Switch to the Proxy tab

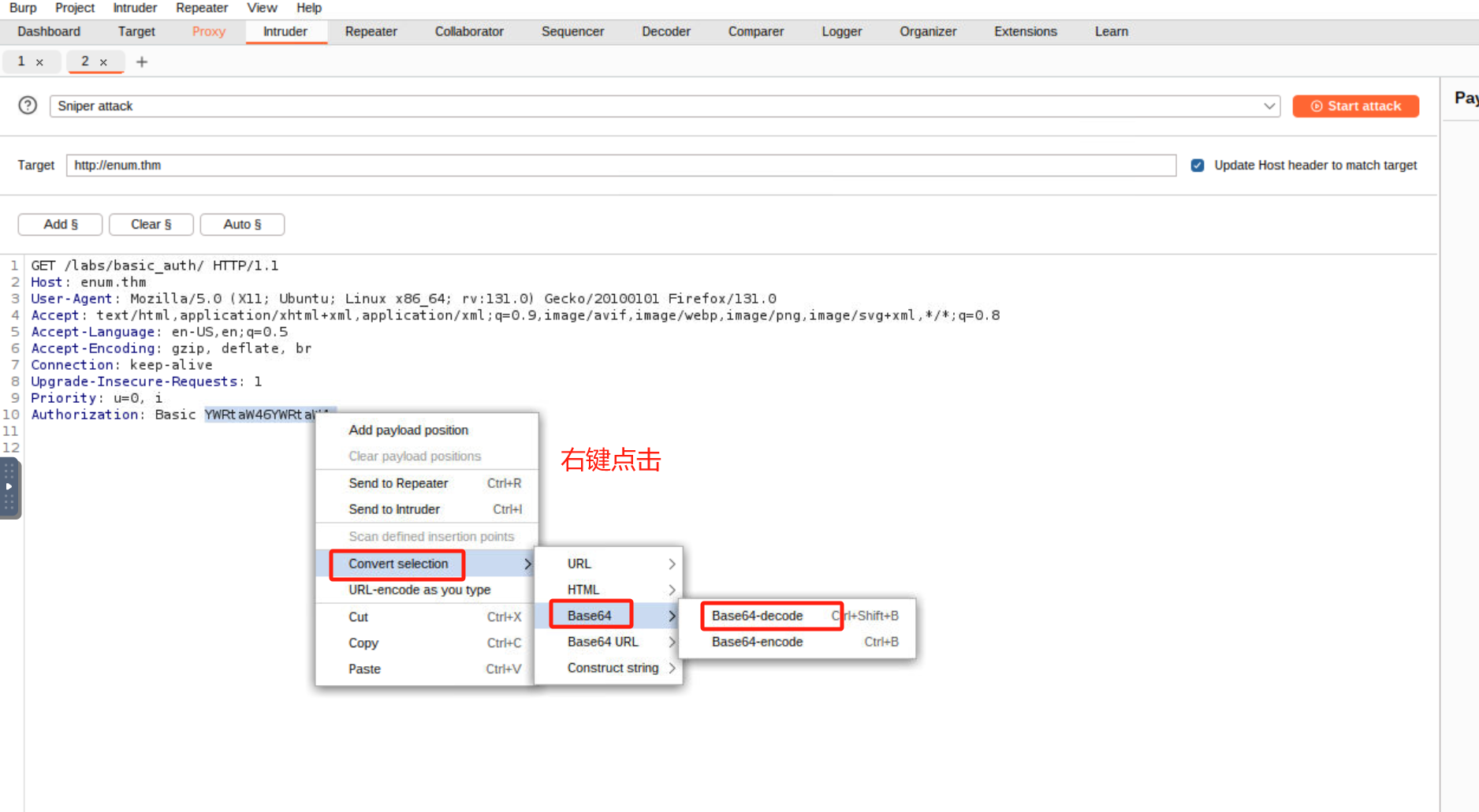[209, 32]
